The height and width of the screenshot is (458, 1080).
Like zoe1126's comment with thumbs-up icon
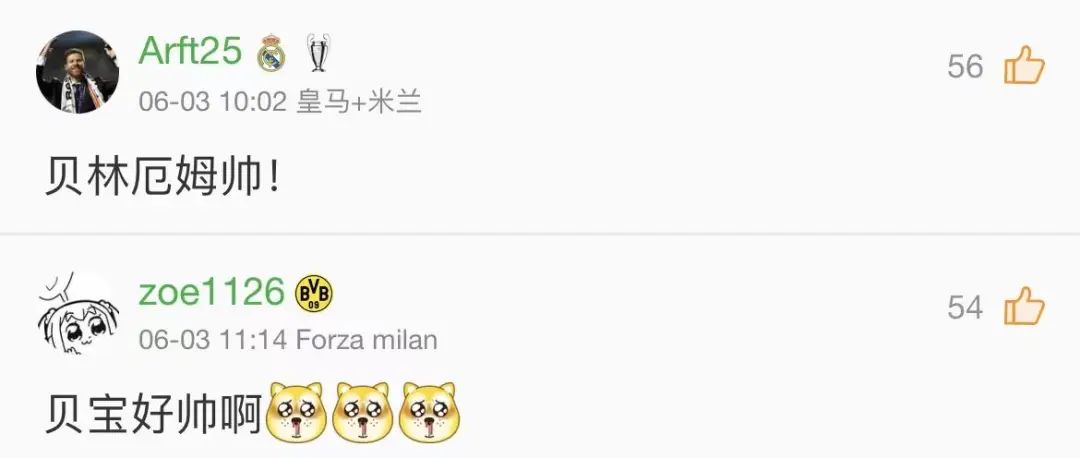(1024, 306)
